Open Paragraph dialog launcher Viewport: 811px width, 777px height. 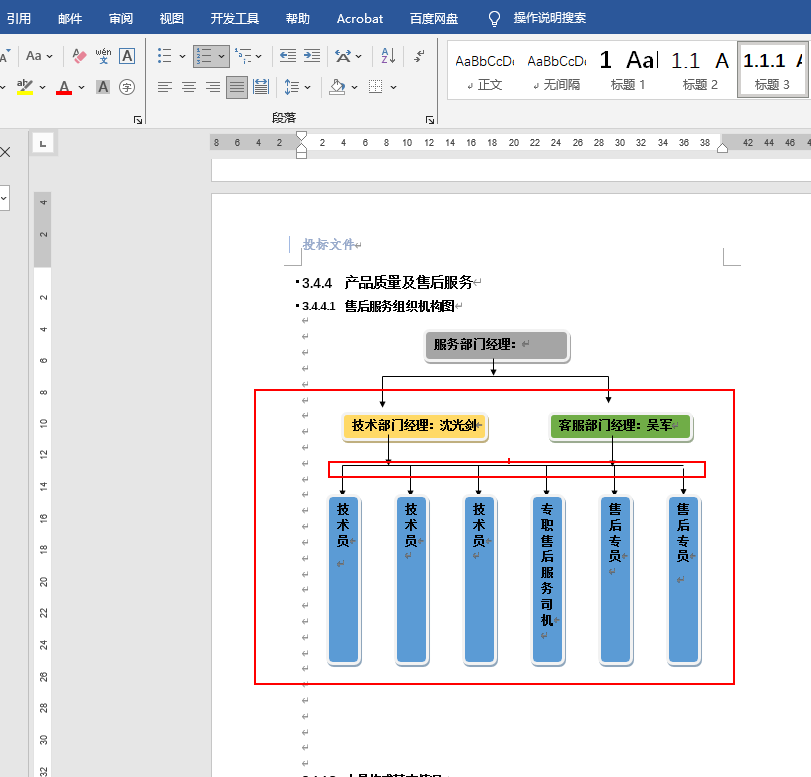click(x=430, y=120)
